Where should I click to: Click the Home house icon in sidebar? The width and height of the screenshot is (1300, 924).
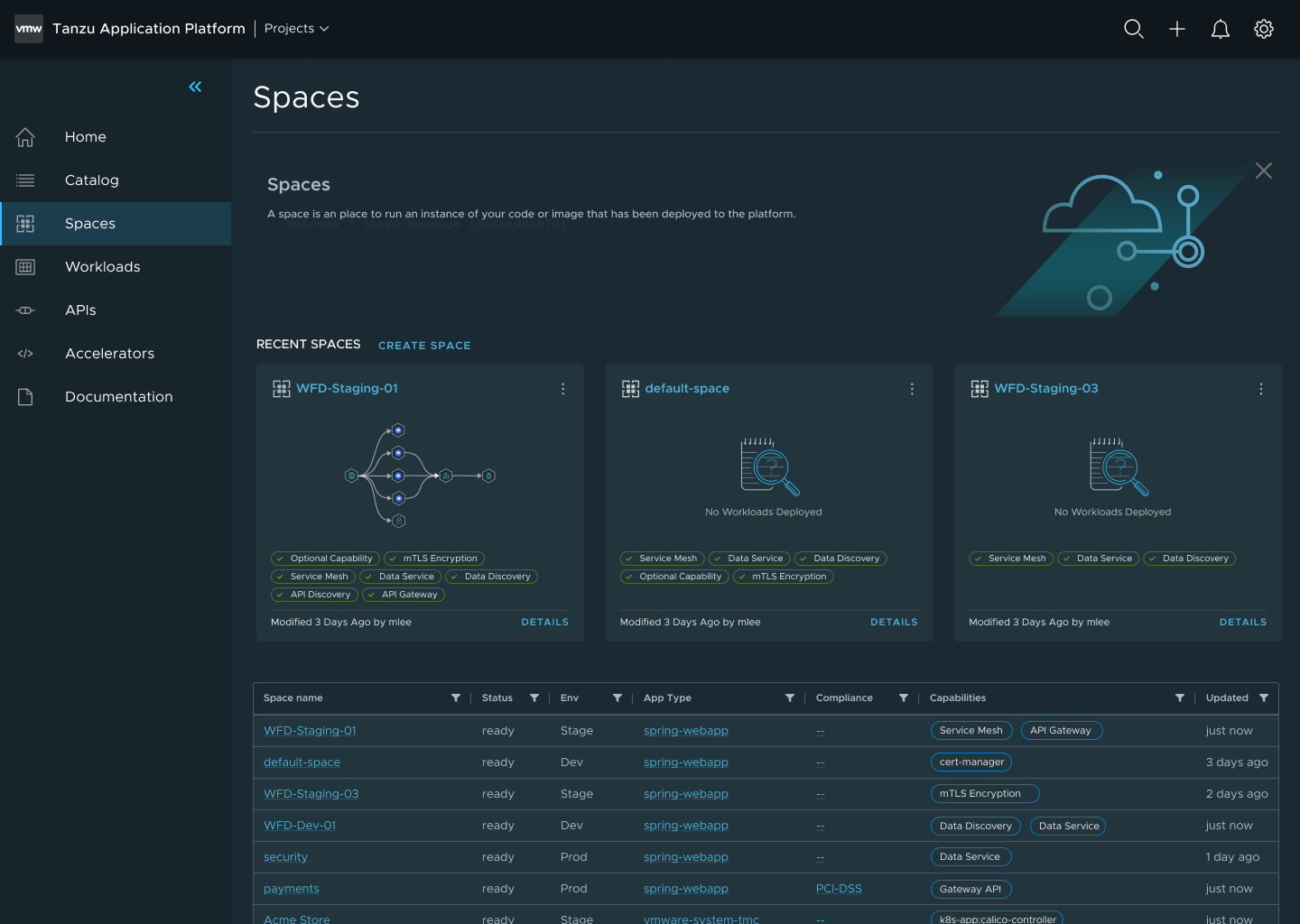click(x=25, y=137)
